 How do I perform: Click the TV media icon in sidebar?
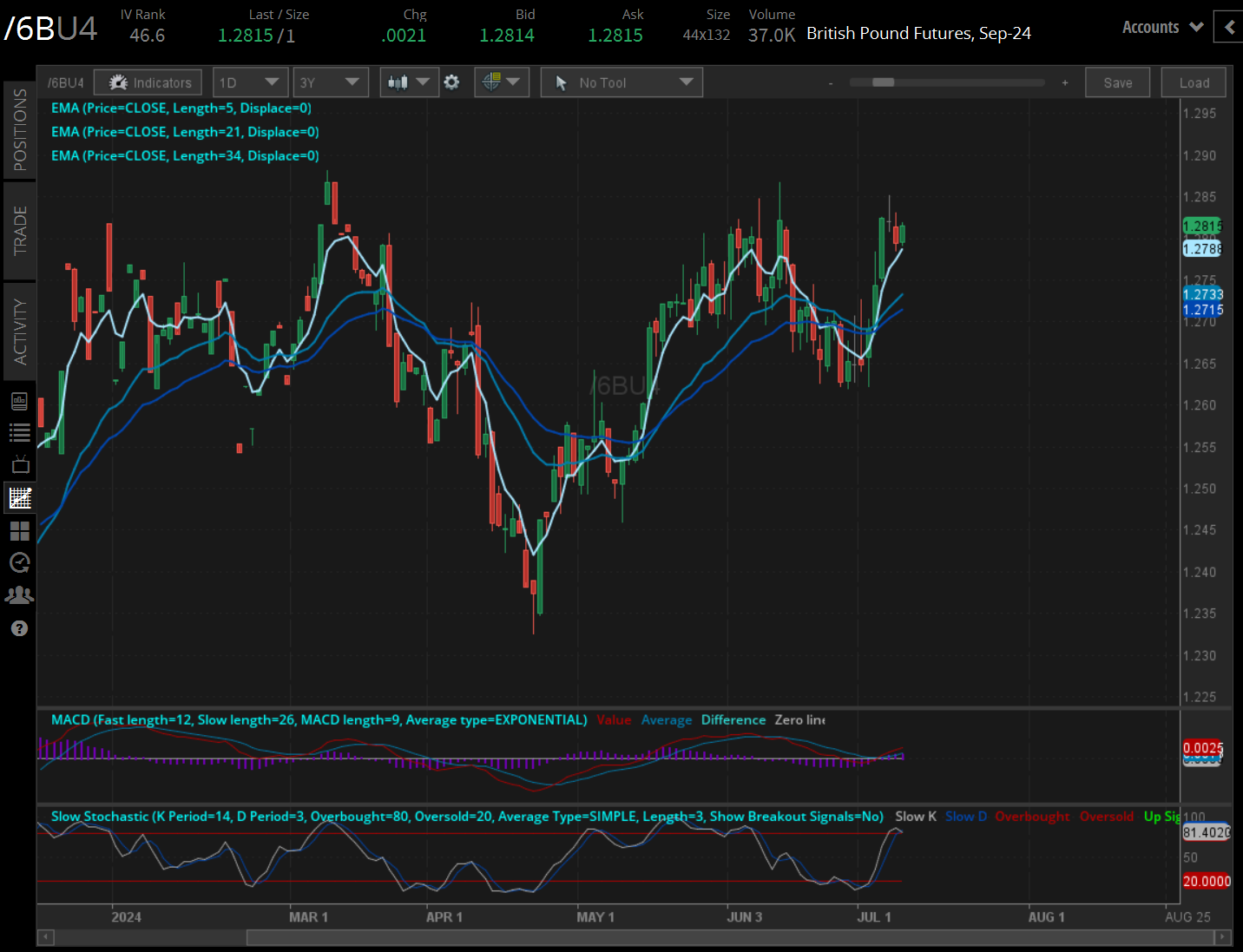[x=19, y=465]
